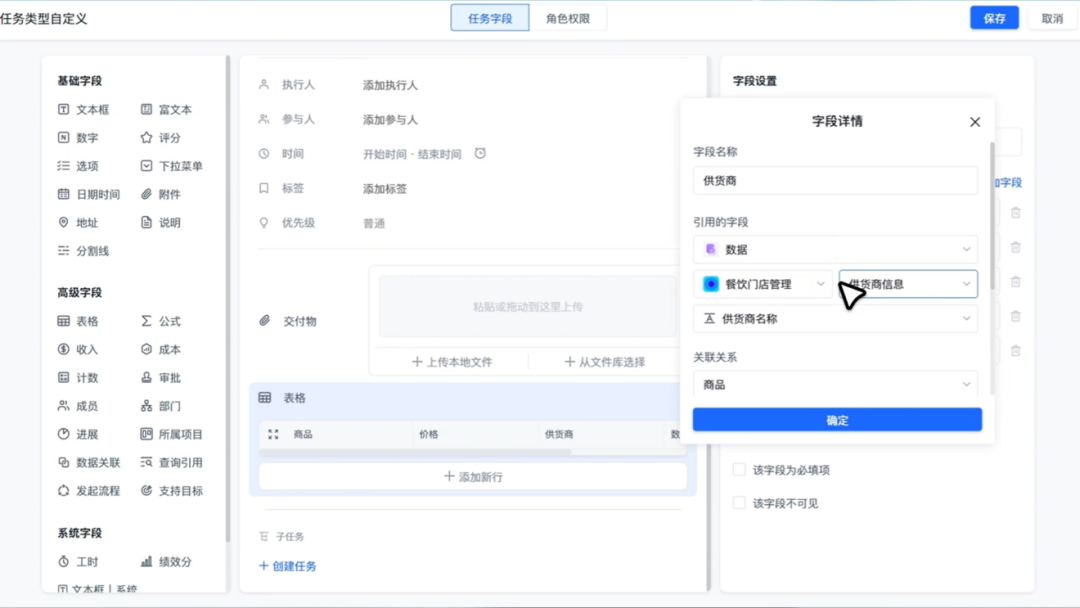Switch to the 角色权限 tab
The height and width of the screenshot is (608, 1080).
tap(568, 19)
